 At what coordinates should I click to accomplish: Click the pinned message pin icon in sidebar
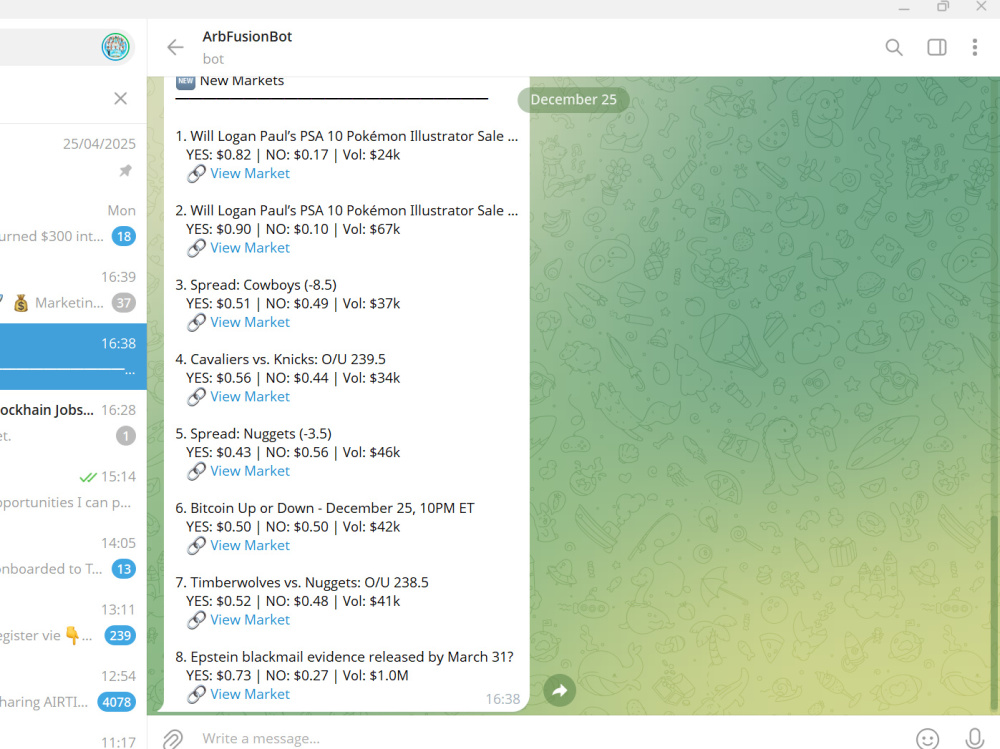pos(125,170)
